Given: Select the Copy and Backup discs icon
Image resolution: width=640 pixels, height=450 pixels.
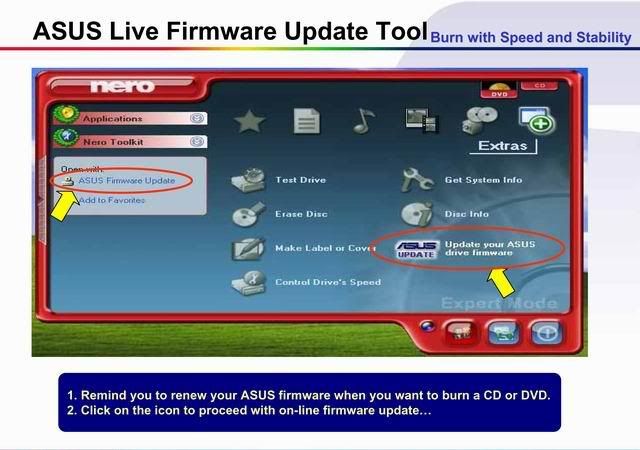Looking at the screenshot, I should 480,120.
